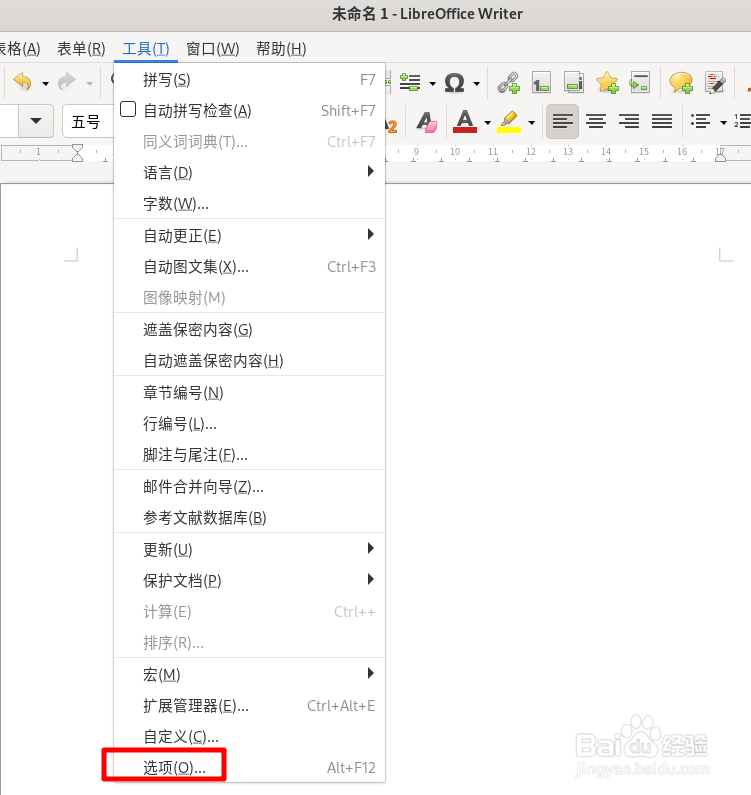The image size is (751, 795).
Task: Insert a special character with Omega icon
Action: tap(454, 83)
